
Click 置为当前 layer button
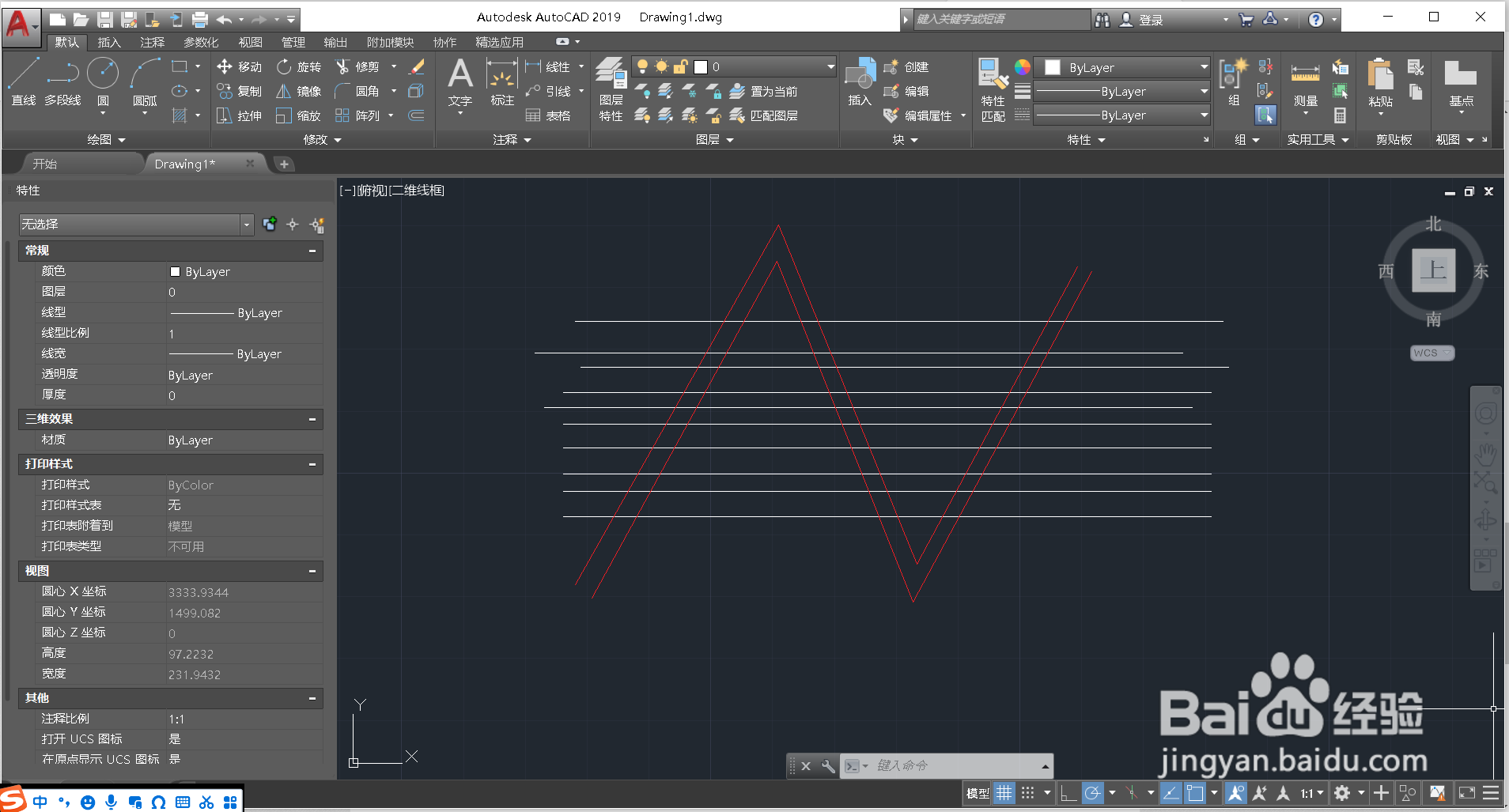[x=764, y=92]
